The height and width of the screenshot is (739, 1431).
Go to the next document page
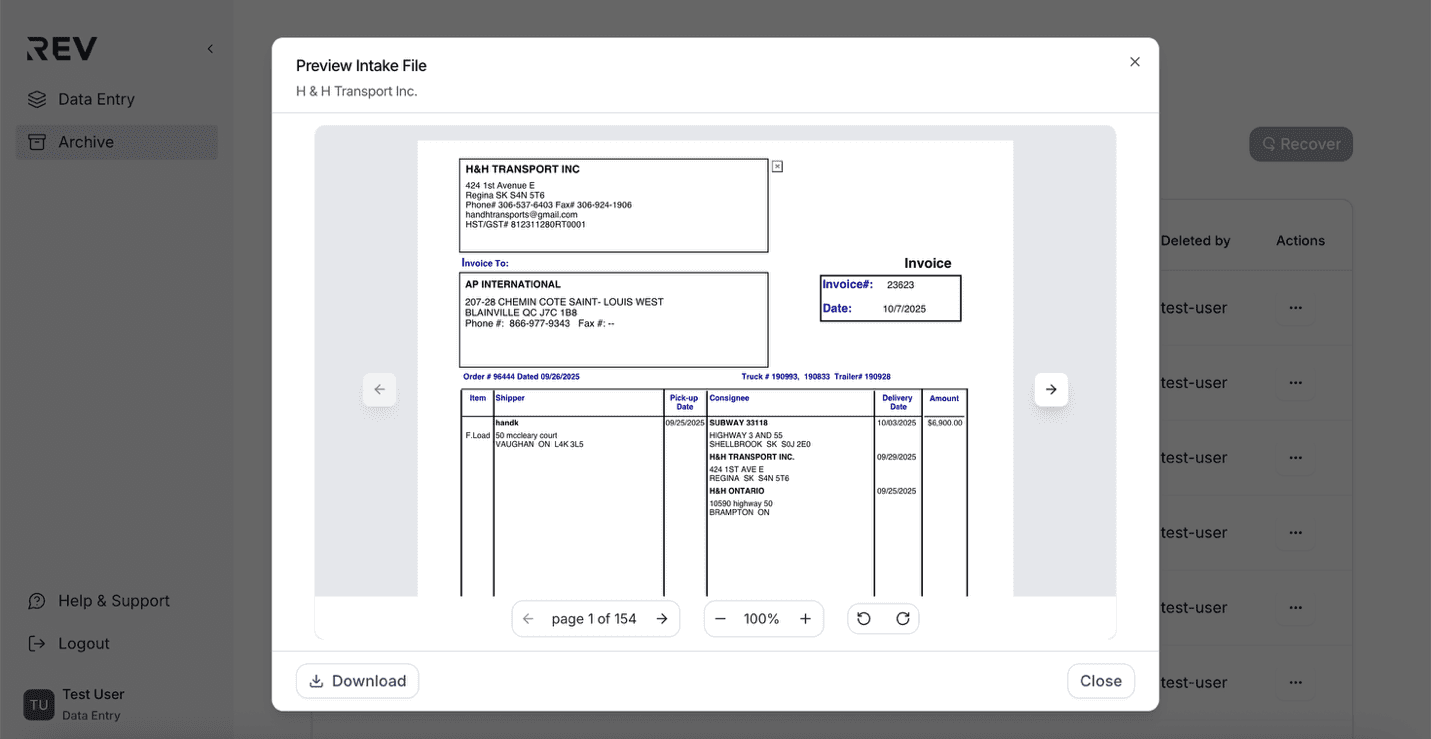click(x=662, y=618)
